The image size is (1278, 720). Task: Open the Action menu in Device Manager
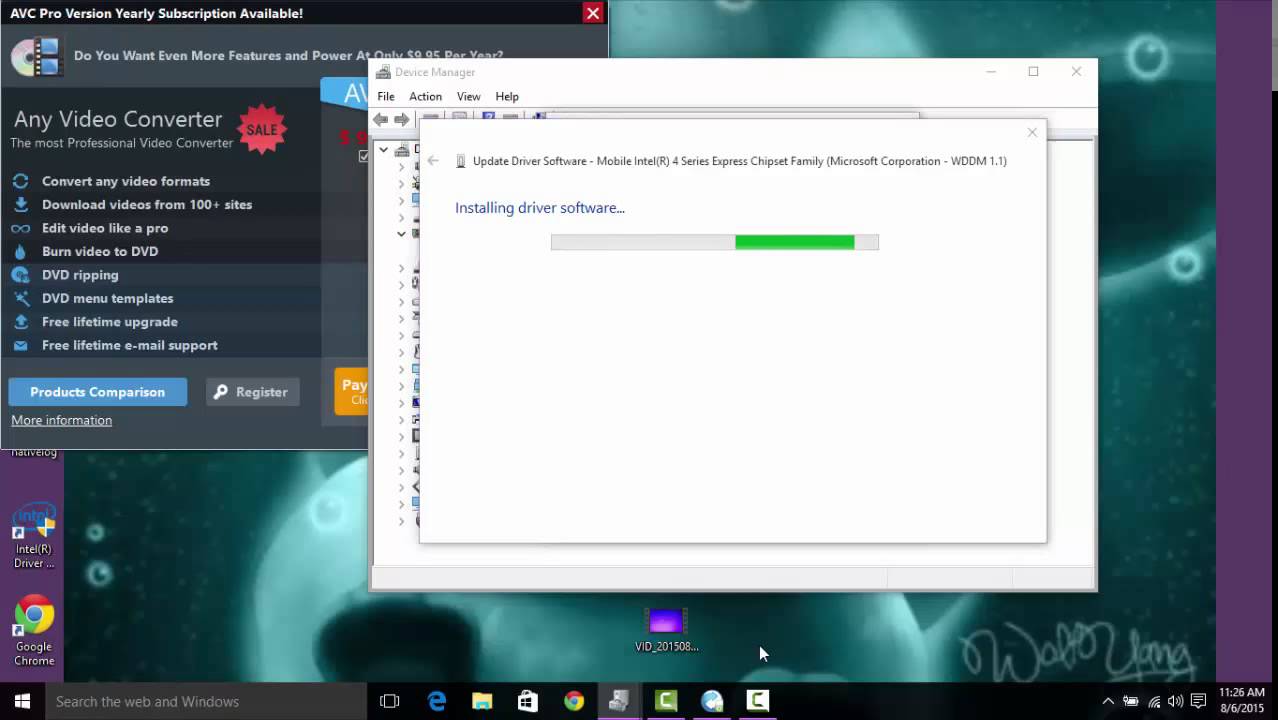click(425, 96)
